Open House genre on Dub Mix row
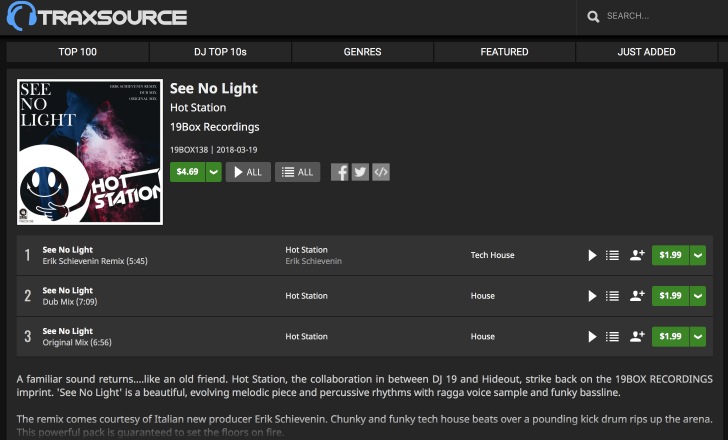The height and width of the screenshot is (440, 728). click(483, 296)
